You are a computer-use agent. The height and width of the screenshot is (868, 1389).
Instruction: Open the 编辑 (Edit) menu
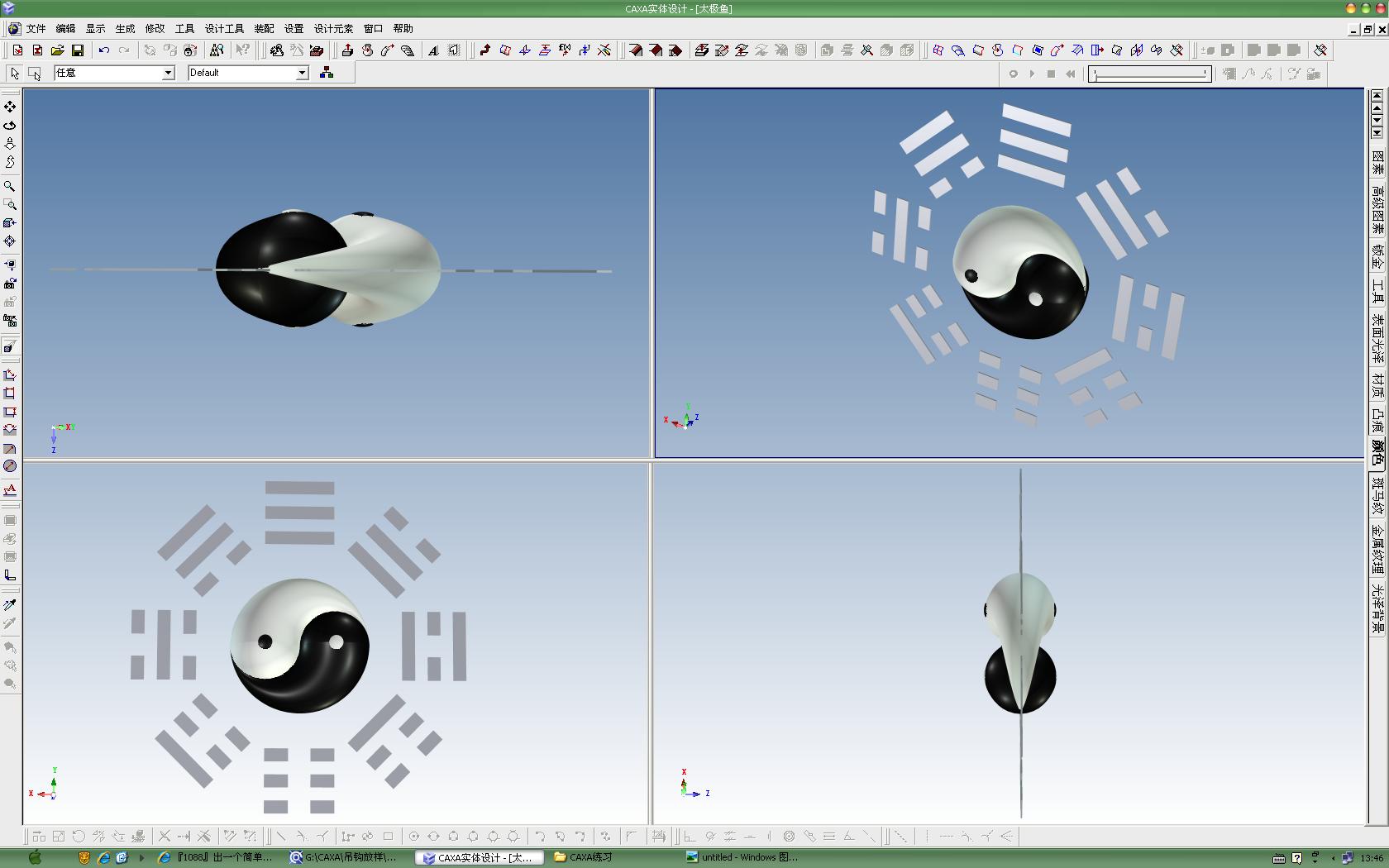pos(65,28)
